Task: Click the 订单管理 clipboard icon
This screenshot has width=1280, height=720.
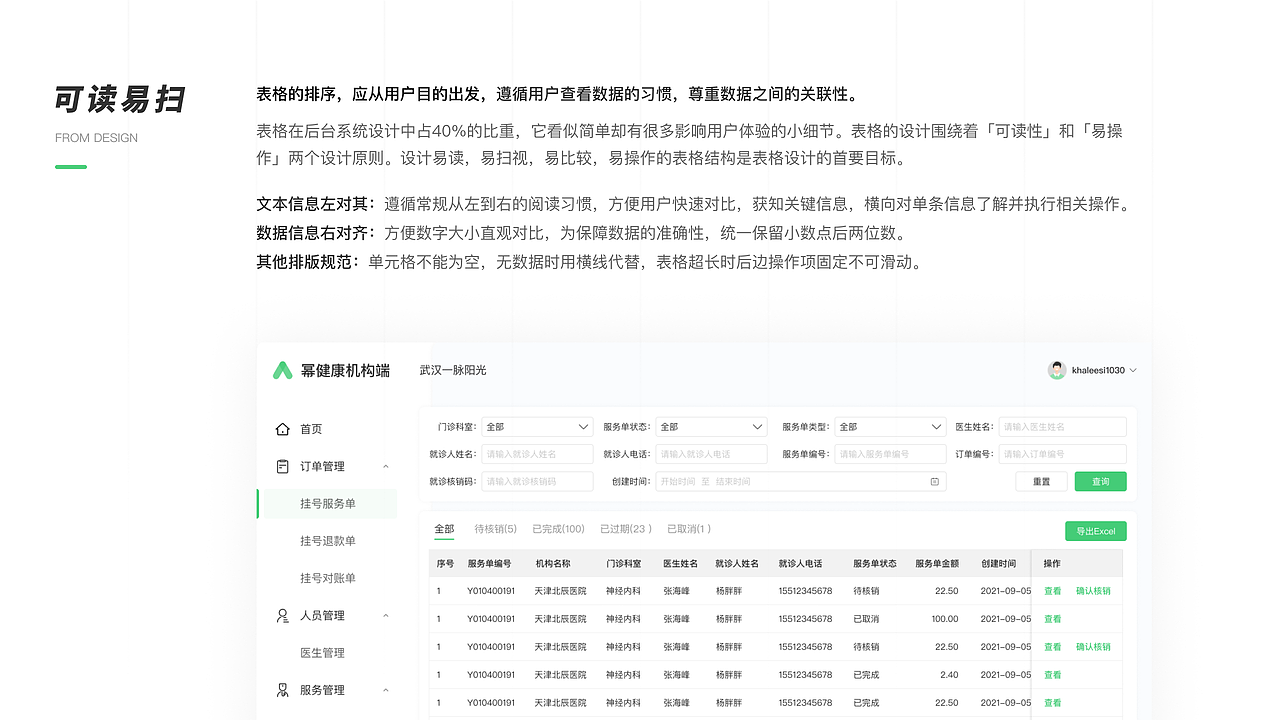Action: [x=282, y=466]
